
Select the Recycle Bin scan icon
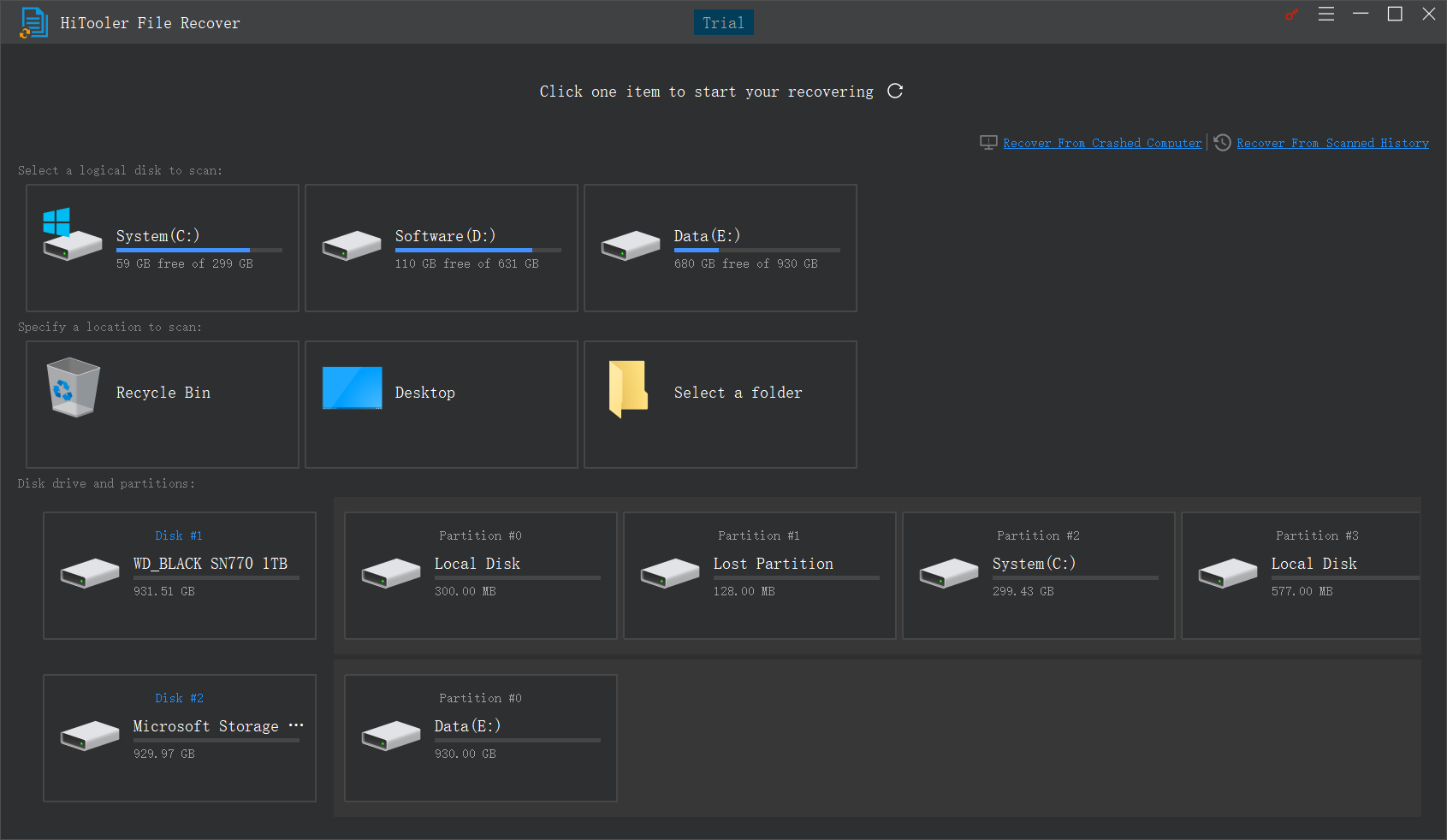pyautogui.click(x=72, y=387)
